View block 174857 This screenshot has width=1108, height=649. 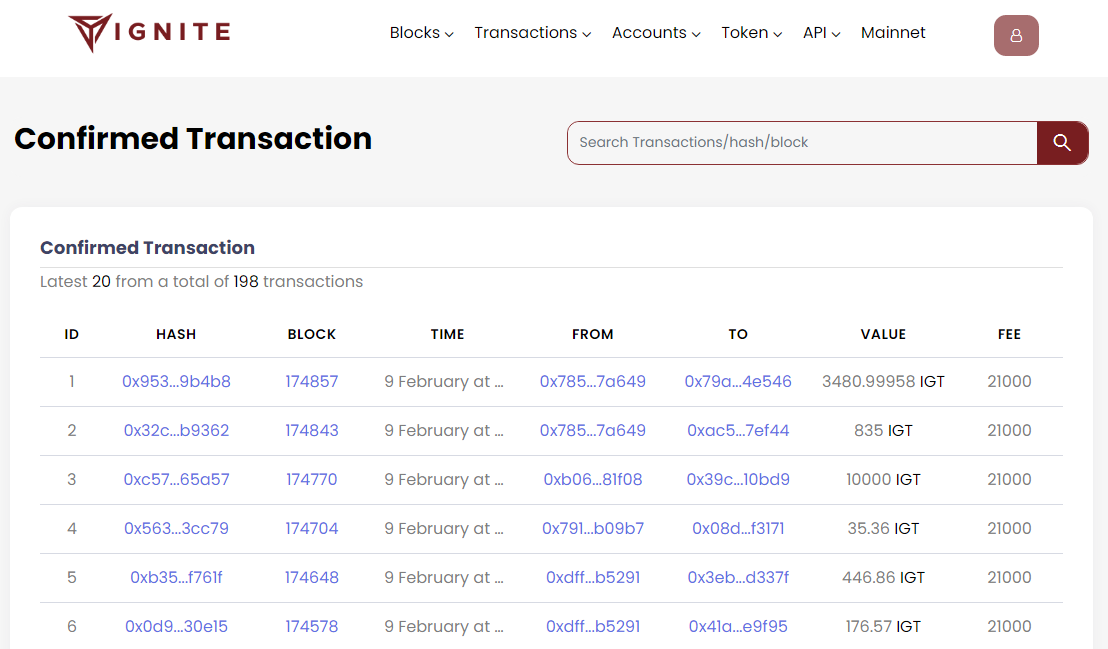pos(312,382)
